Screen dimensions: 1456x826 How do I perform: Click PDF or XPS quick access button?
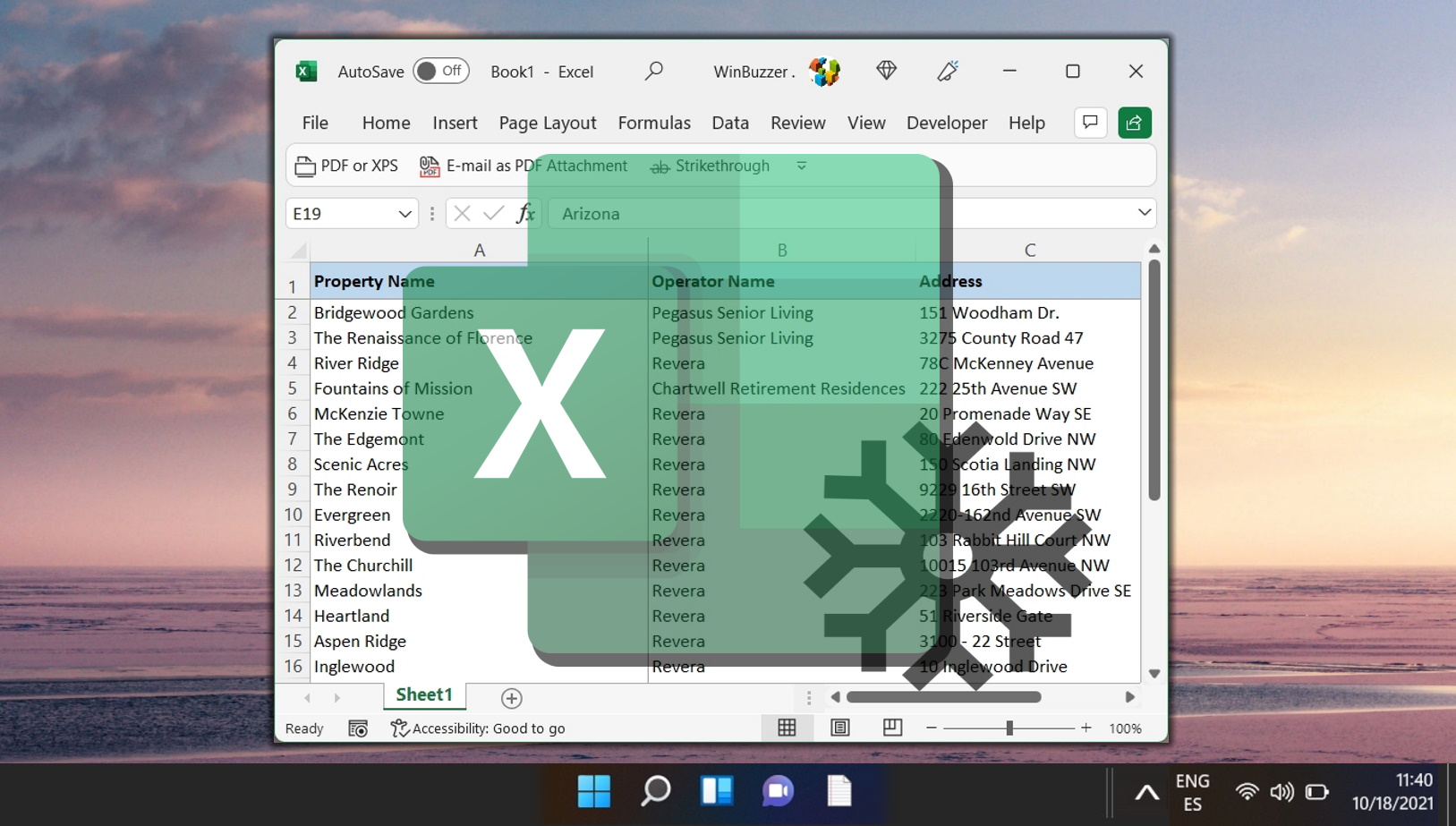point(346,166)
